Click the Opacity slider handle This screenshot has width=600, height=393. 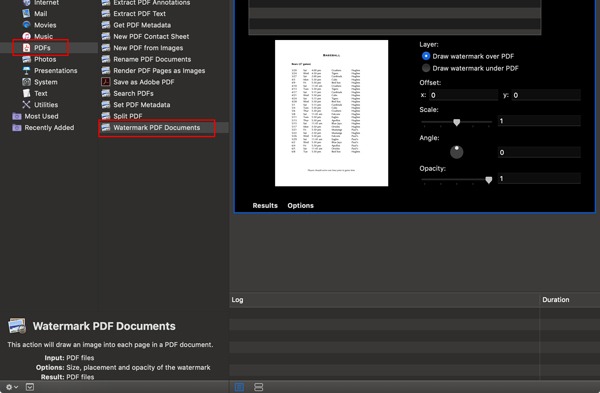tap(489, 180)
